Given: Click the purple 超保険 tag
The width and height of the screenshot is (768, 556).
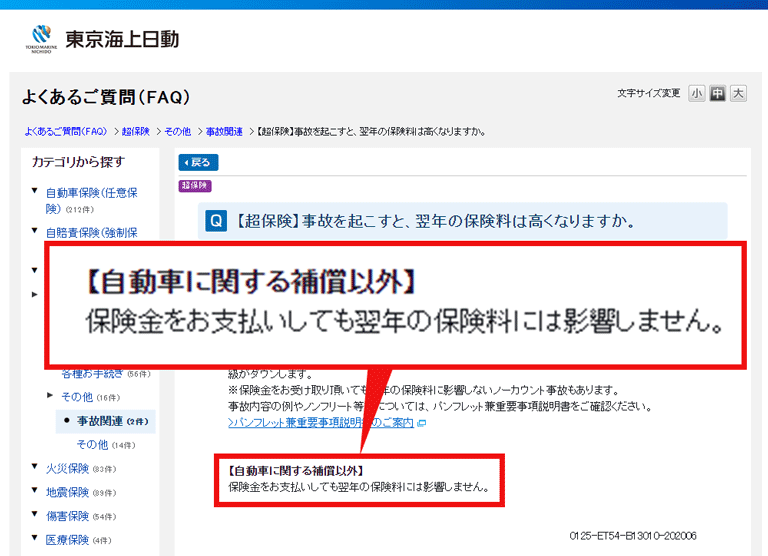Looking at the screenshot, I should pyautogui.click(x=195, y=186).
